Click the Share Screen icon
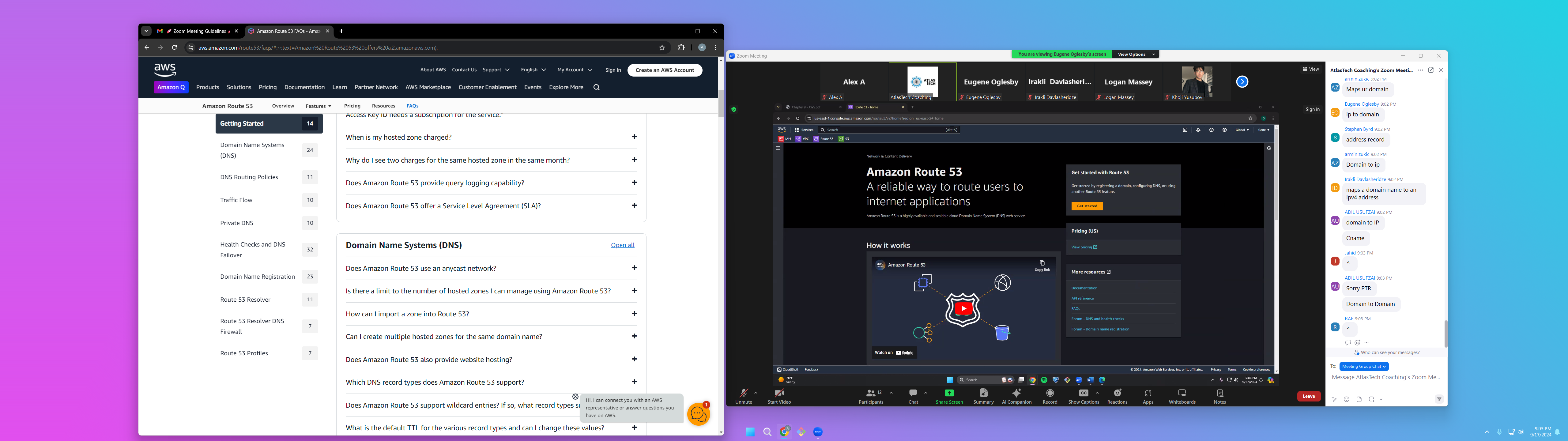 949,394
